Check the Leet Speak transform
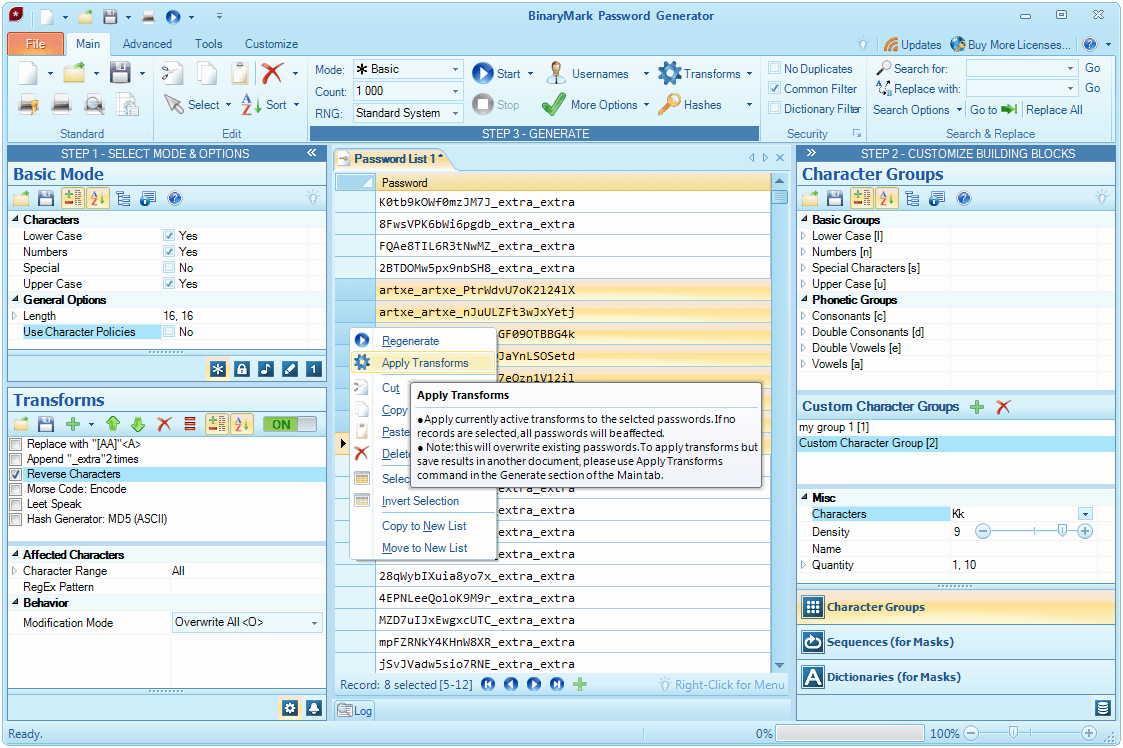Viewport: 1123px width, 748px height. click(16, 504)
